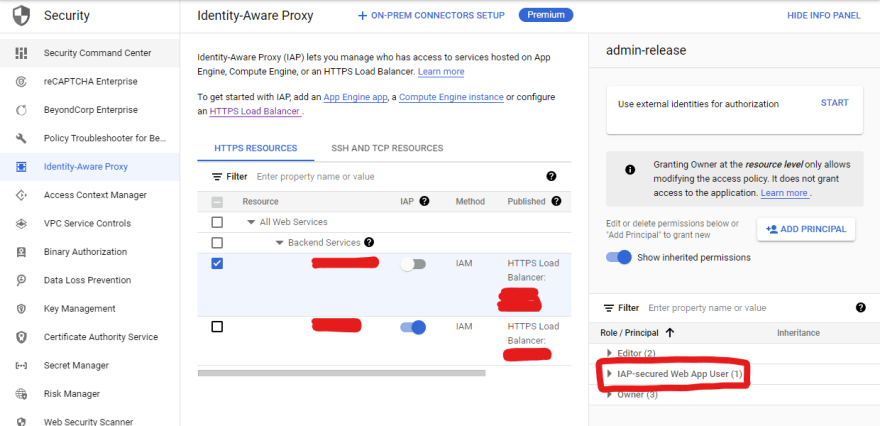Enable IAP toggle on the first backend service
Viewport: 880px width, 426px height.
pyautogui.click(x=413, y=264)
